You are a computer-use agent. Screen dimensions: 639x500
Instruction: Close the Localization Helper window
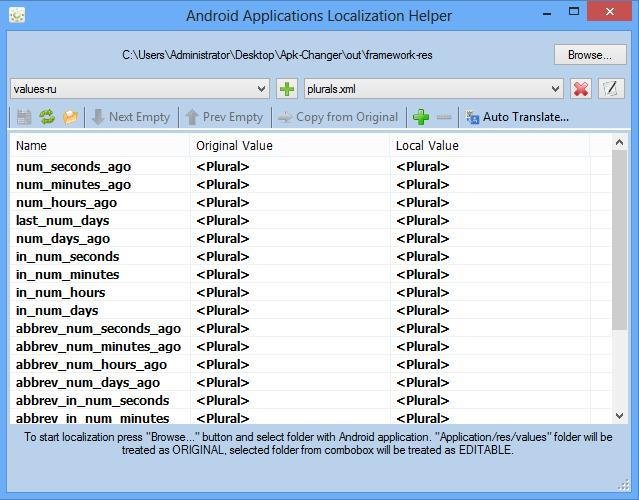[x=610, y=11]
